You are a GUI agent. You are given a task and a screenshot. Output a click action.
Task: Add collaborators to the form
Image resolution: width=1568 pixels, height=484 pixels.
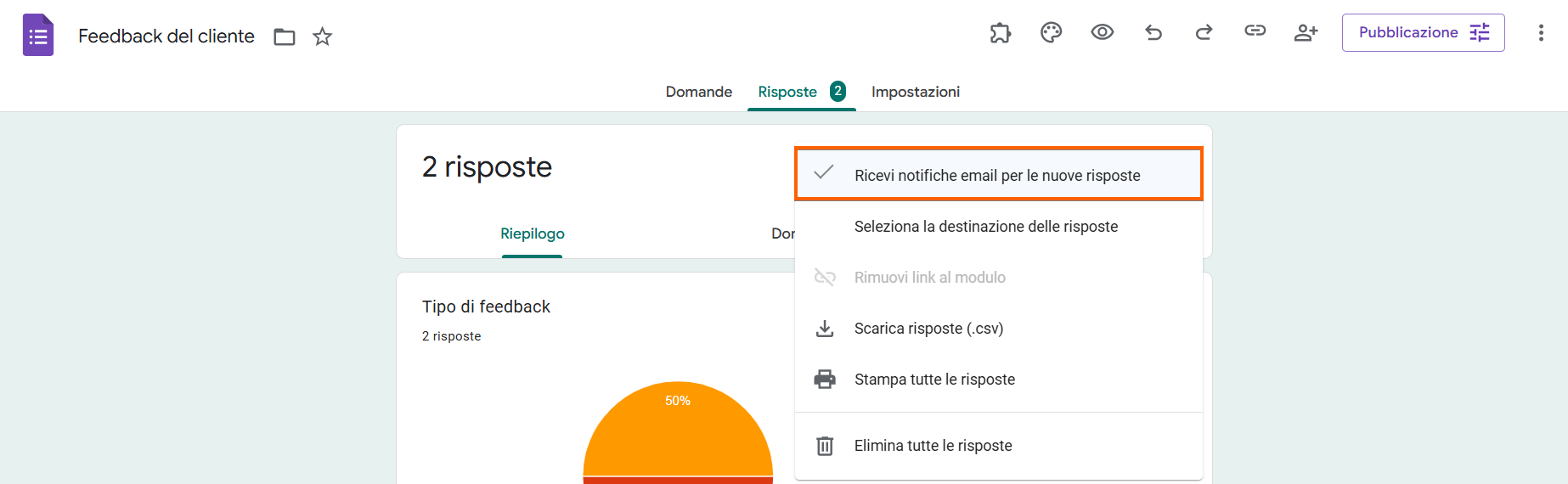coord(1306,33)
